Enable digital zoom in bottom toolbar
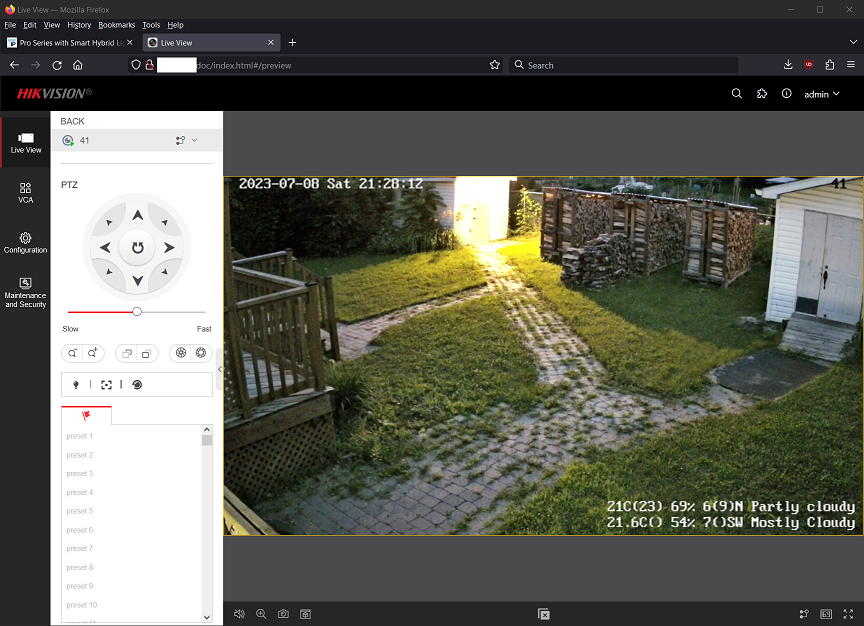This screenshot has width=864, height=626. 261,614
